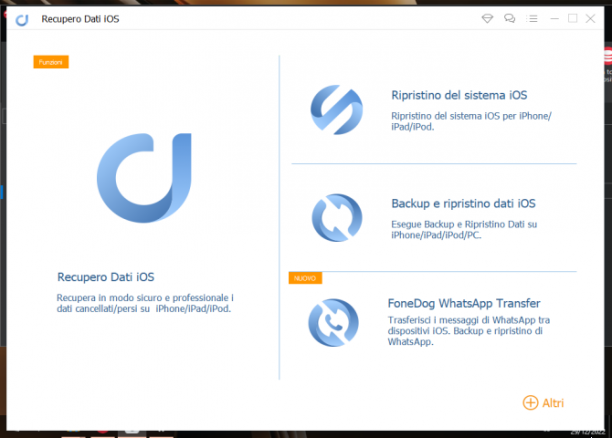Click the orange NUOVO badge
The image size is (612, 438).
click(x=305, y=278)
